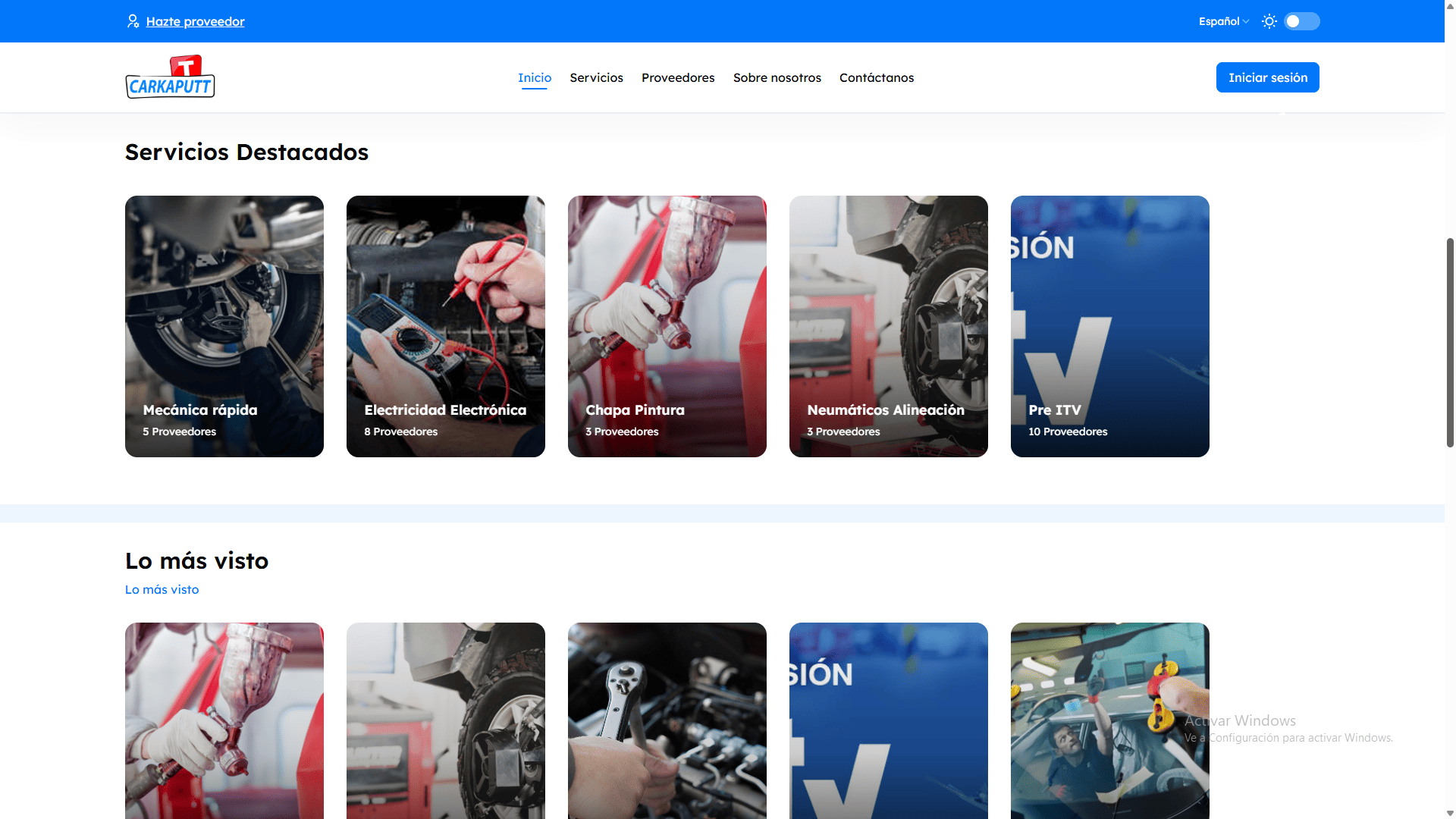Screen dimensions: 1456x819
Task: Click the '10 Proveedores' text
Action: tap(1068, 431)
